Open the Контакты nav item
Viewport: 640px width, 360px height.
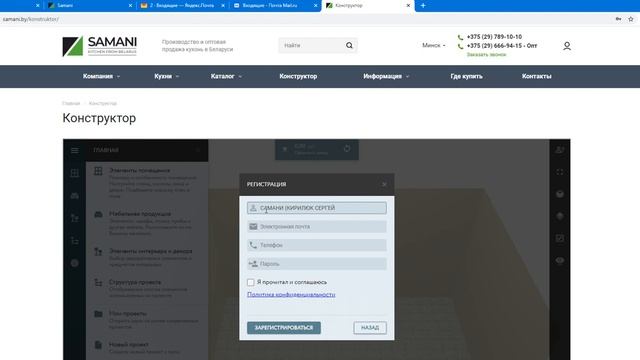click(536, 76)
